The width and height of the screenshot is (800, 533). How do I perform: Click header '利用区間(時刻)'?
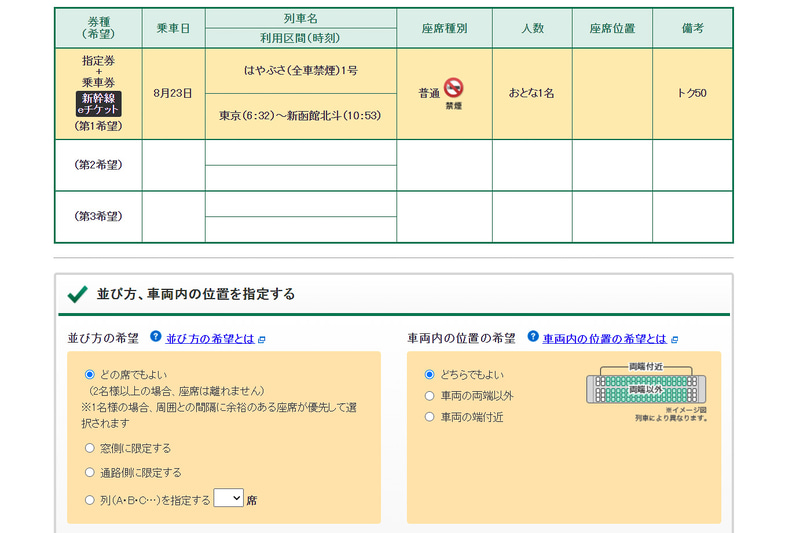(300, 38)
